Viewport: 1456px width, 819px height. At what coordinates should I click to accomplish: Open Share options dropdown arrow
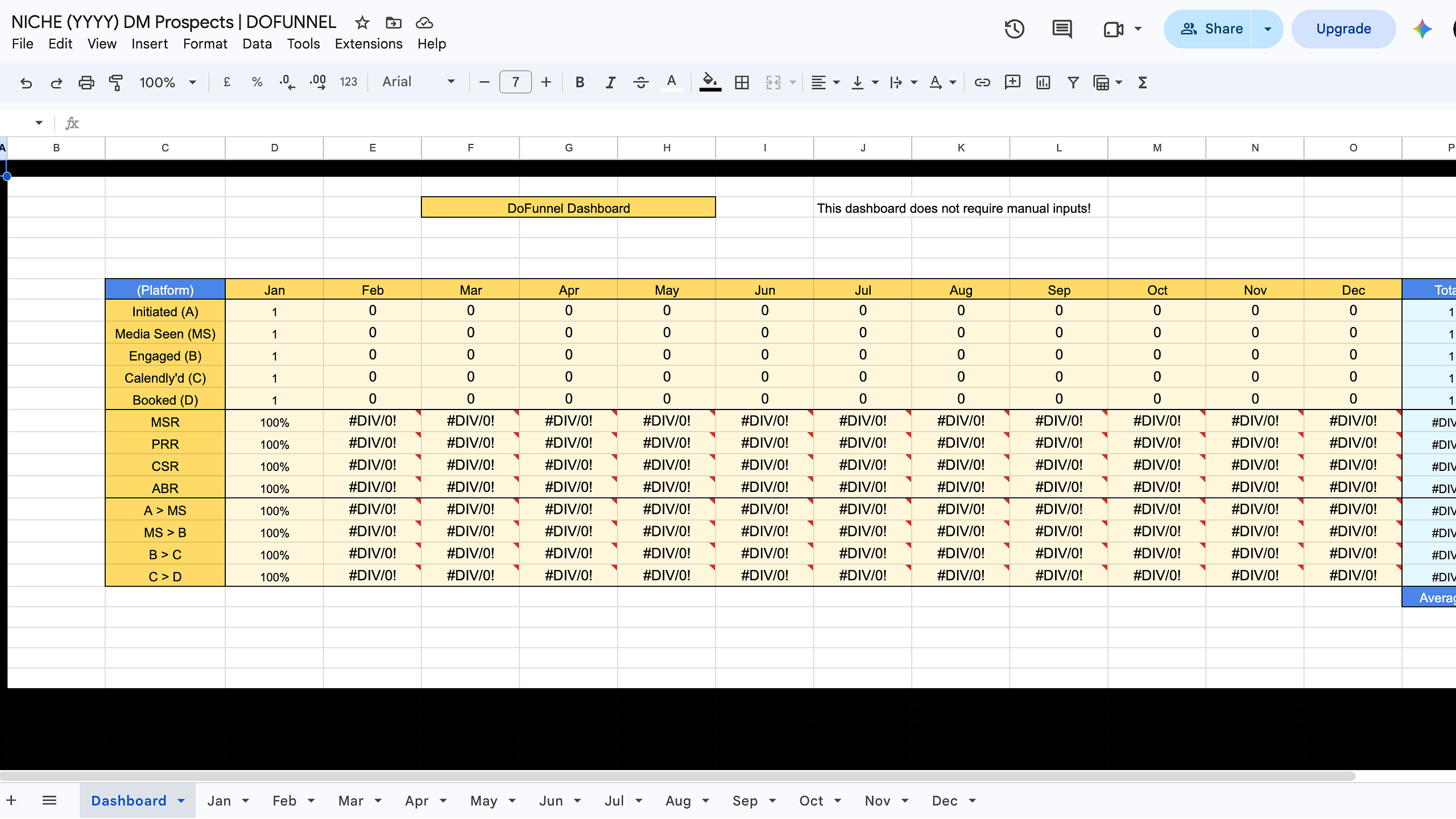click(x=1267, y=29)
